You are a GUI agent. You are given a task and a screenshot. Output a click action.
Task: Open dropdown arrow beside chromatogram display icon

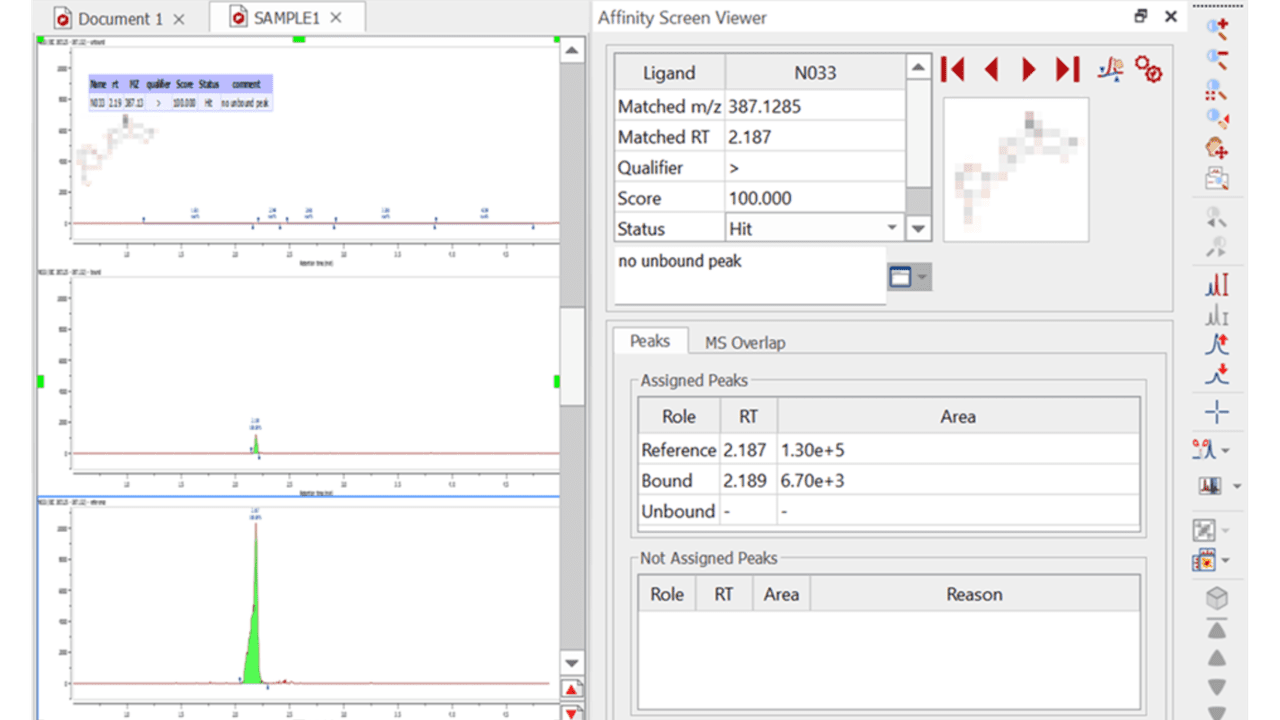(1237, 487)
